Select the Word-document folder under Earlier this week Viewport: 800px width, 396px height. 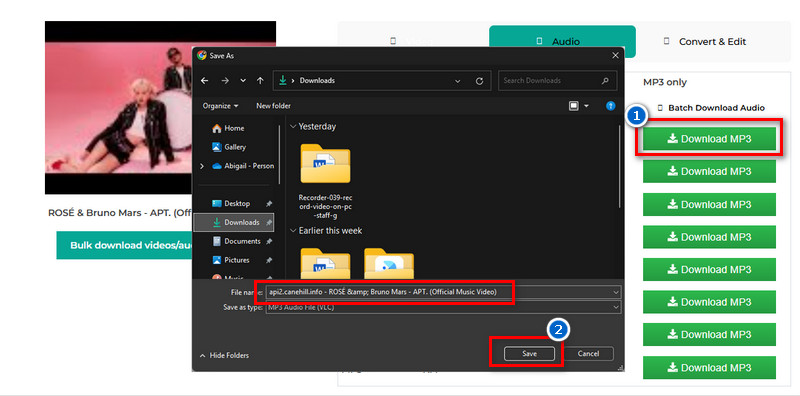coord(325,263)
